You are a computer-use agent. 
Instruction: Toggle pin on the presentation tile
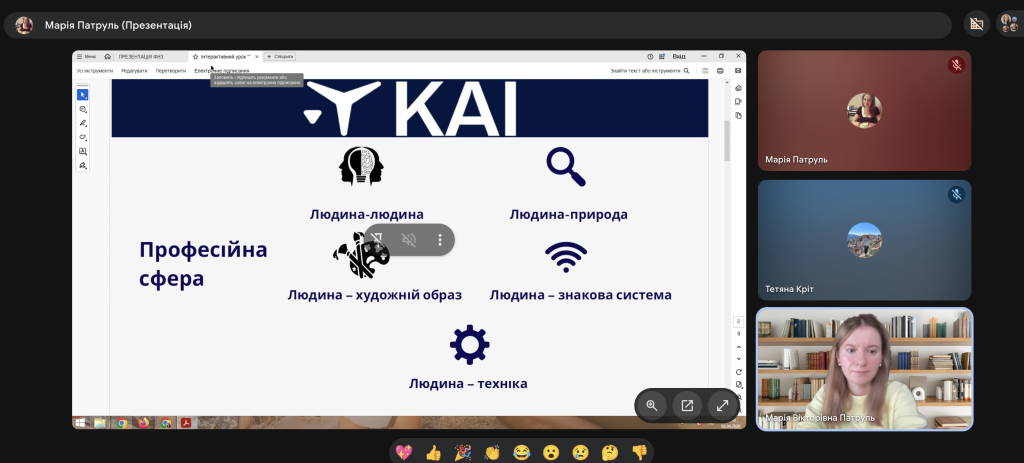click(x=378, y=240)
